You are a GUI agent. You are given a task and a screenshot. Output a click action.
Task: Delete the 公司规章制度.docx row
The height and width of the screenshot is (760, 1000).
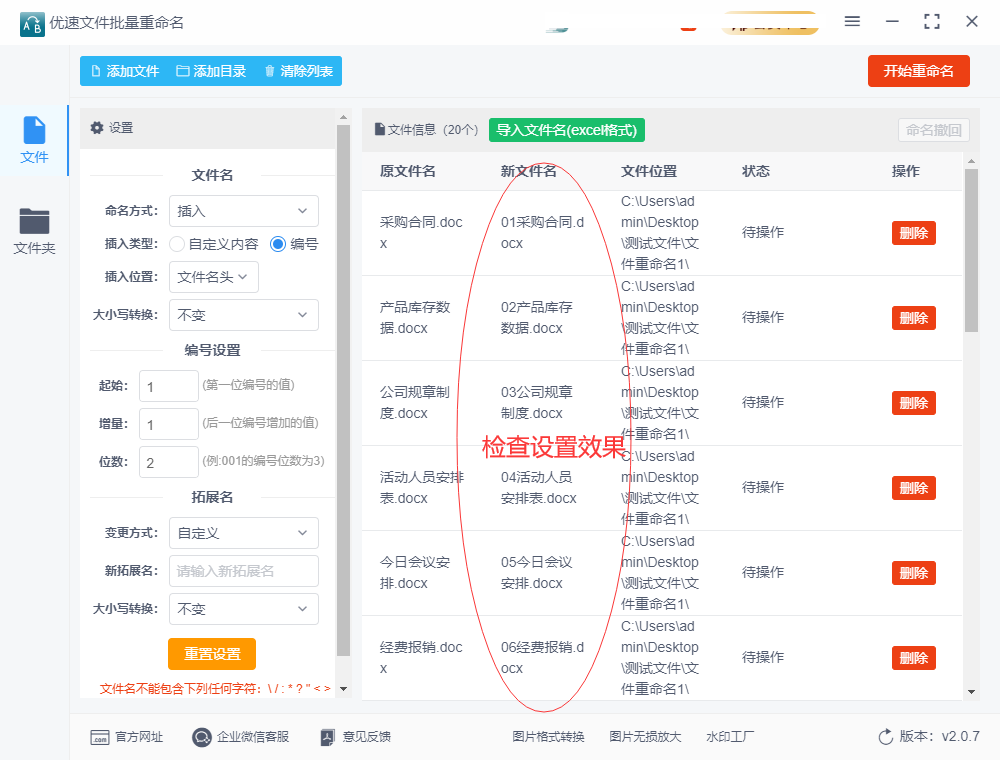pos(913,403)
